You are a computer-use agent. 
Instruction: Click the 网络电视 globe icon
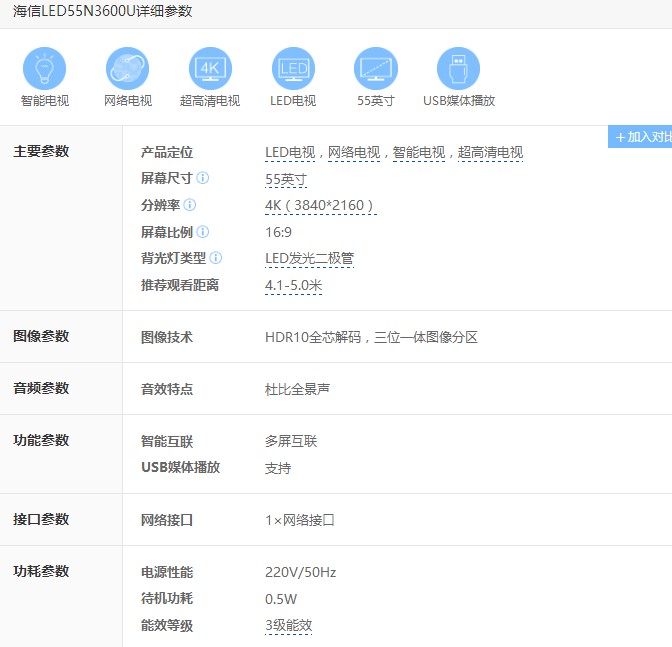pos(127,69)
